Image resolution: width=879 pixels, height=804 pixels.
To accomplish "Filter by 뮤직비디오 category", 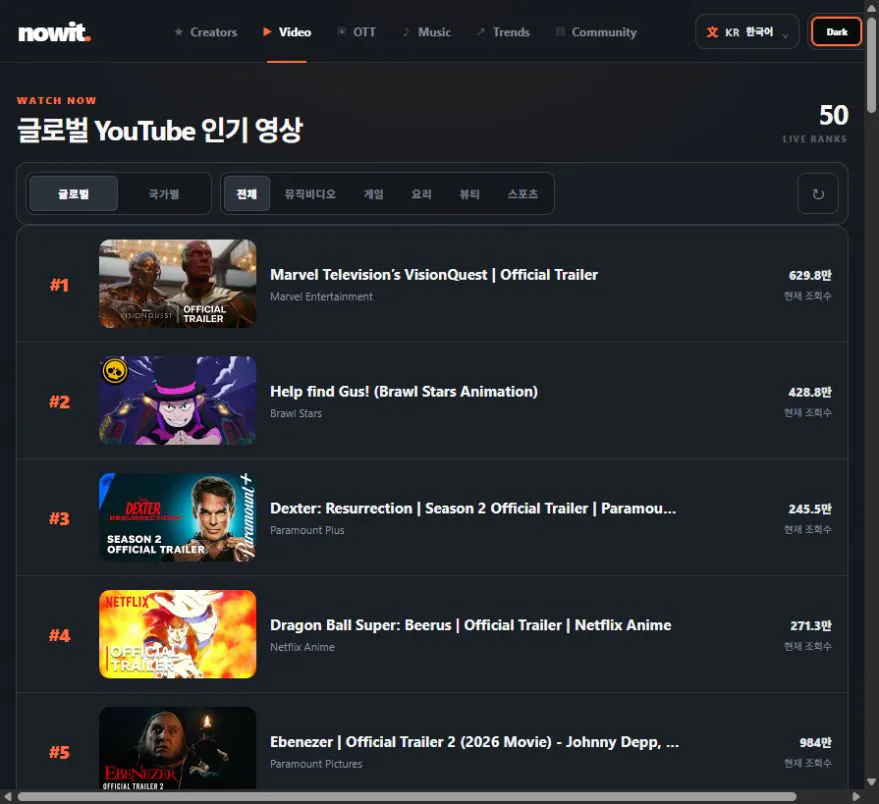I will pyautogui.click(x=310, y=194).
